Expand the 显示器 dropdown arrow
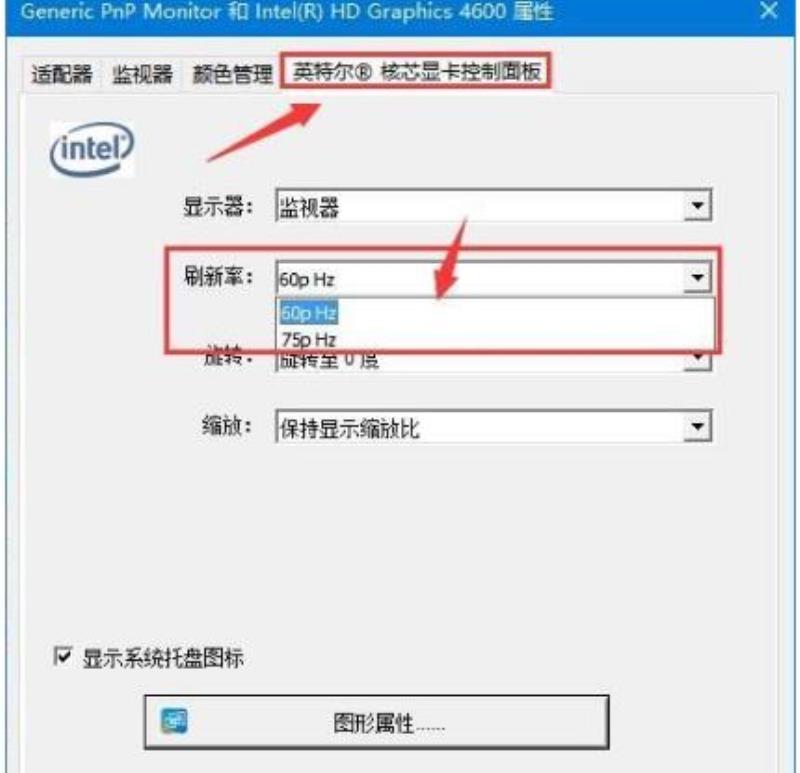800x773 pixels. tap(697, 206)
